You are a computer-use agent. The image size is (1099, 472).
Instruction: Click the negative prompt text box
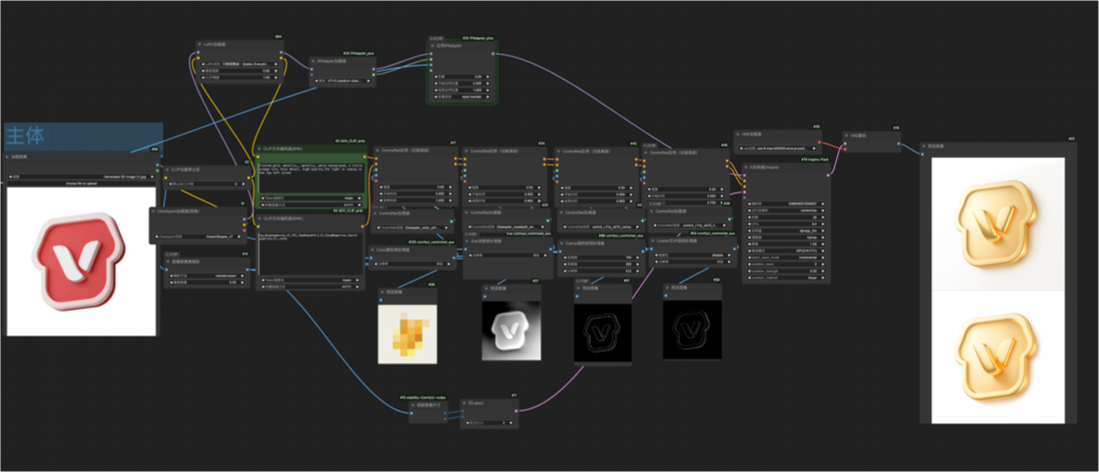tap(310, 254)
